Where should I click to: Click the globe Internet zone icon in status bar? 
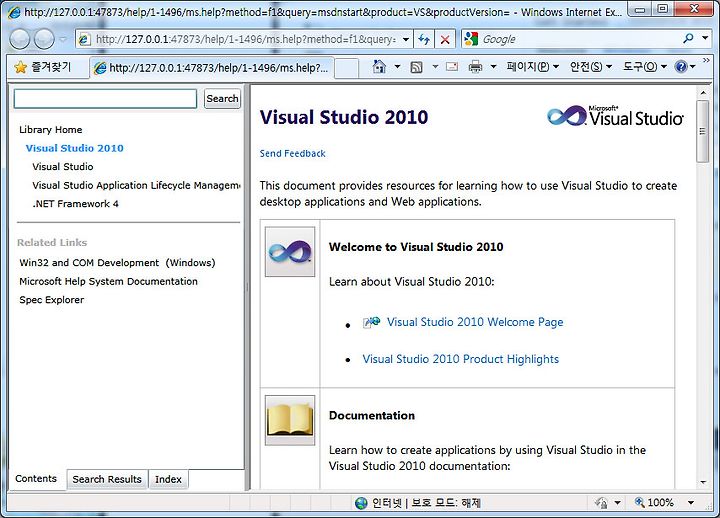tap(361, 503)
